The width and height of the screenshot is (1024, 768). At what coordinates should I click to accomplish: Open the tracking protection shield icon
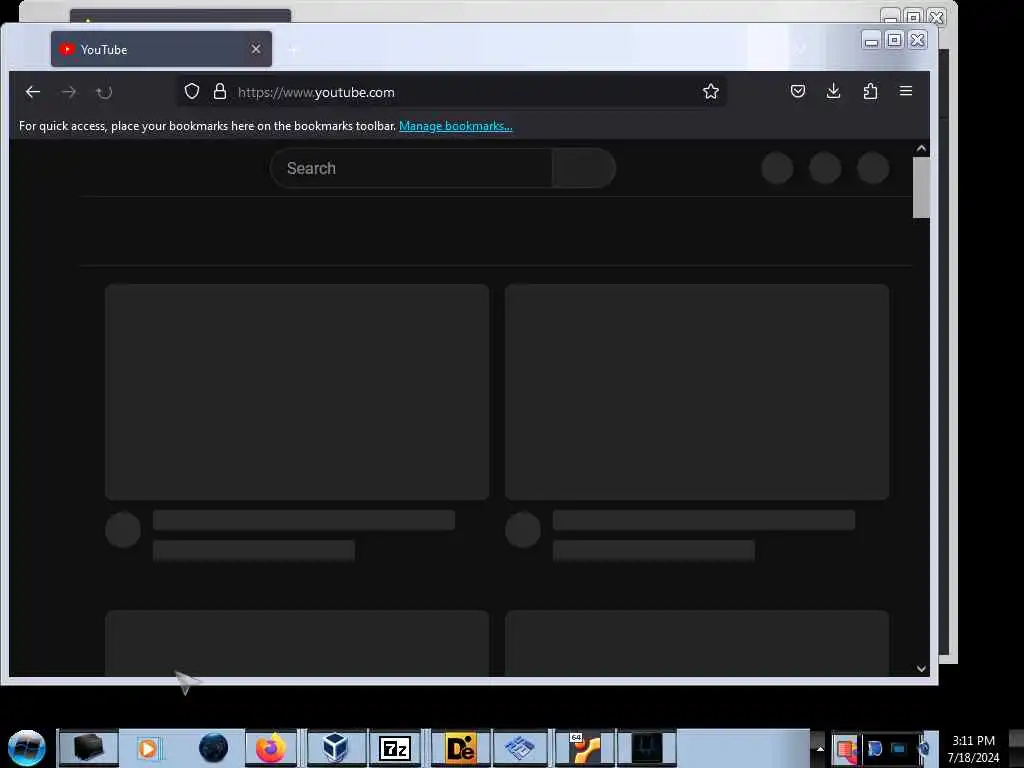[x=191, y=91]
